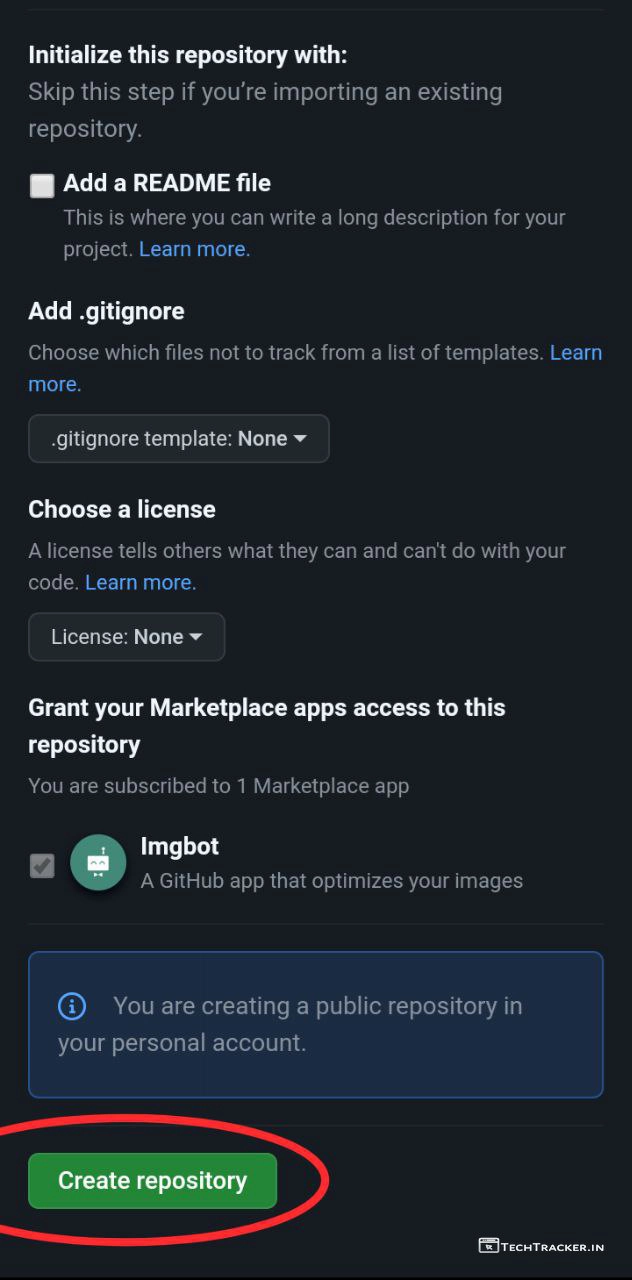Click the caret arrow next to .gitignore template None
The image size is (632, 1280).
300,438
